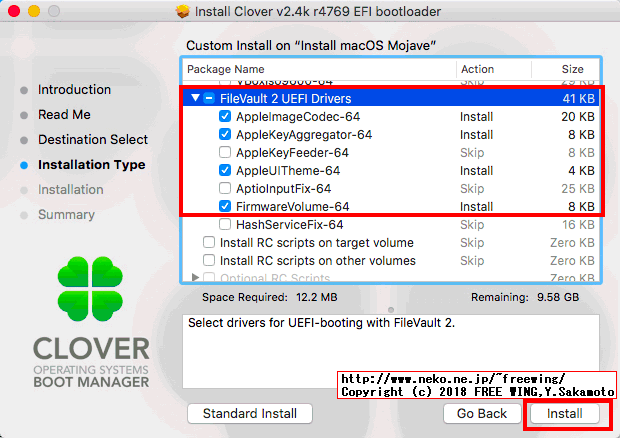This screenshot has width=620, height=438.
Task: Enable AptioInputFix-64 checkbox
Action: pos(225,188)
